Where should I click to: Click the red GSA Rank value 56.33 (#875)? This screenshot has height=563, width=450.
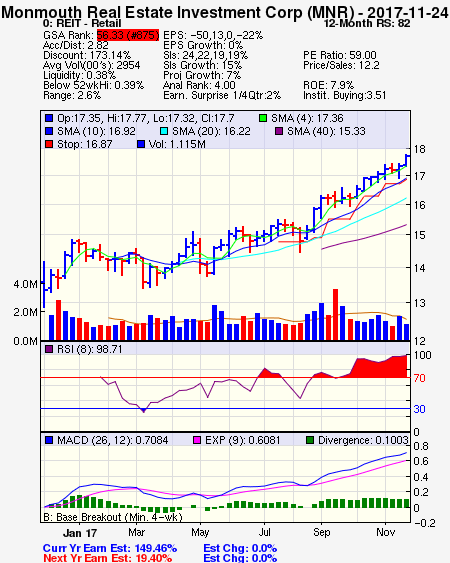[x=128, y=35]
